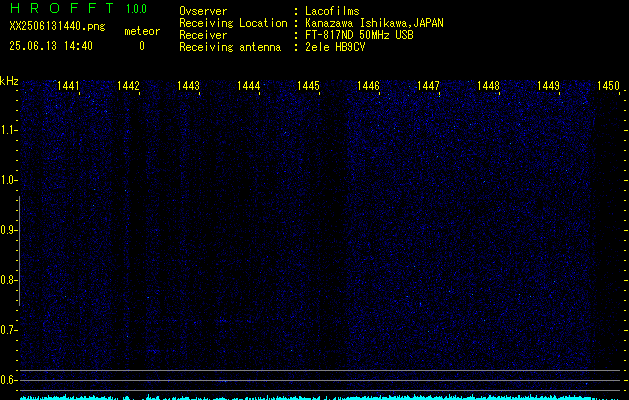
Task: Select the version number 1.0.0
Action: click(136, 9)
